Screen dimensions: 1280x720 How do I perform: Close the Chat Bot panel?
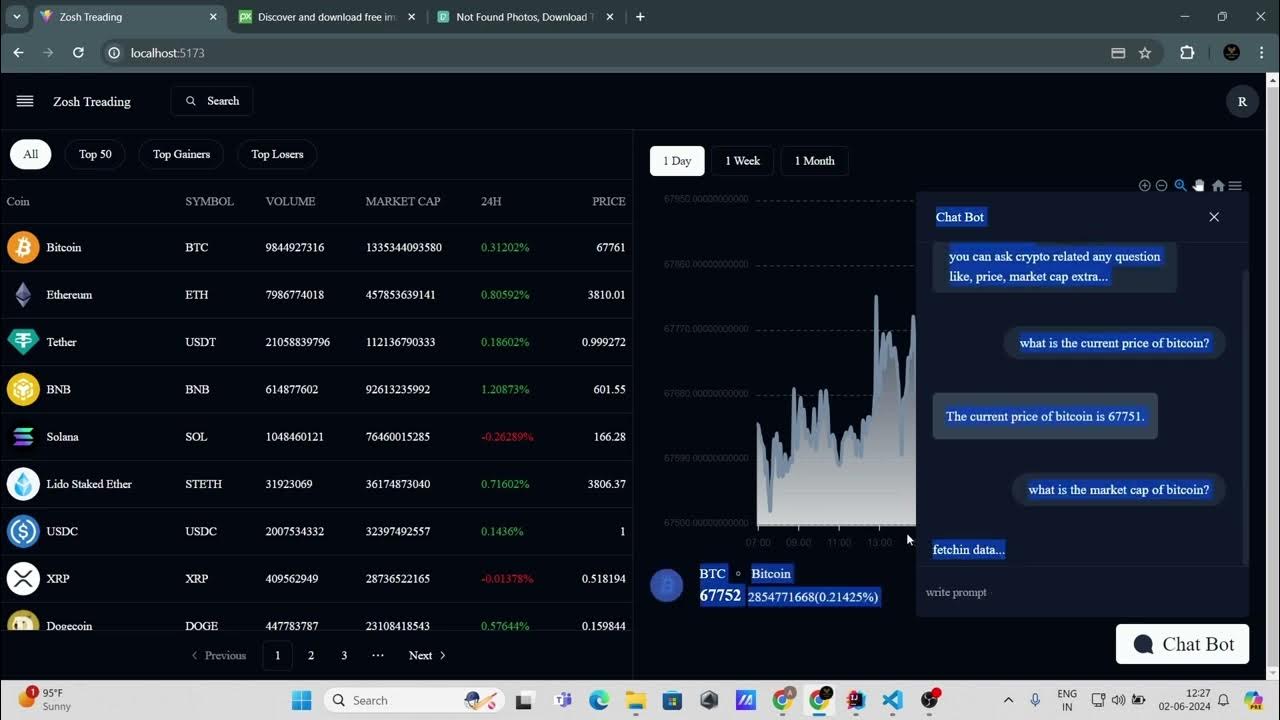pos(1214,217)
